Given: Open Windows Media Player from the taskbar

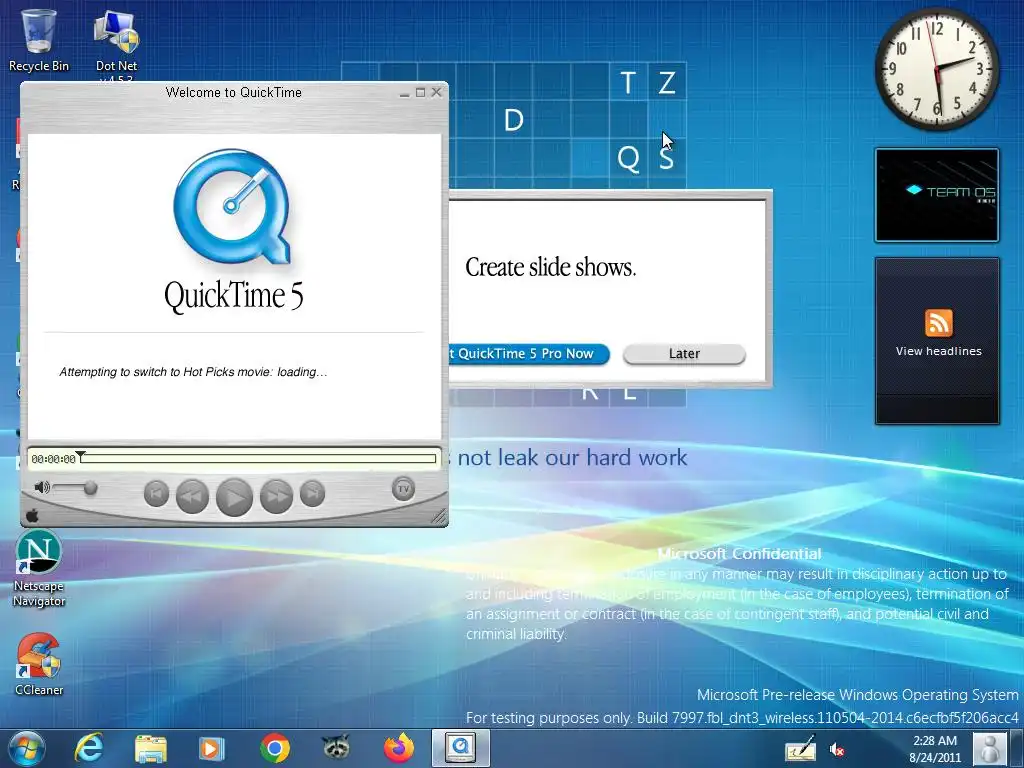Looking at the screenshot, I should (211, 748).
